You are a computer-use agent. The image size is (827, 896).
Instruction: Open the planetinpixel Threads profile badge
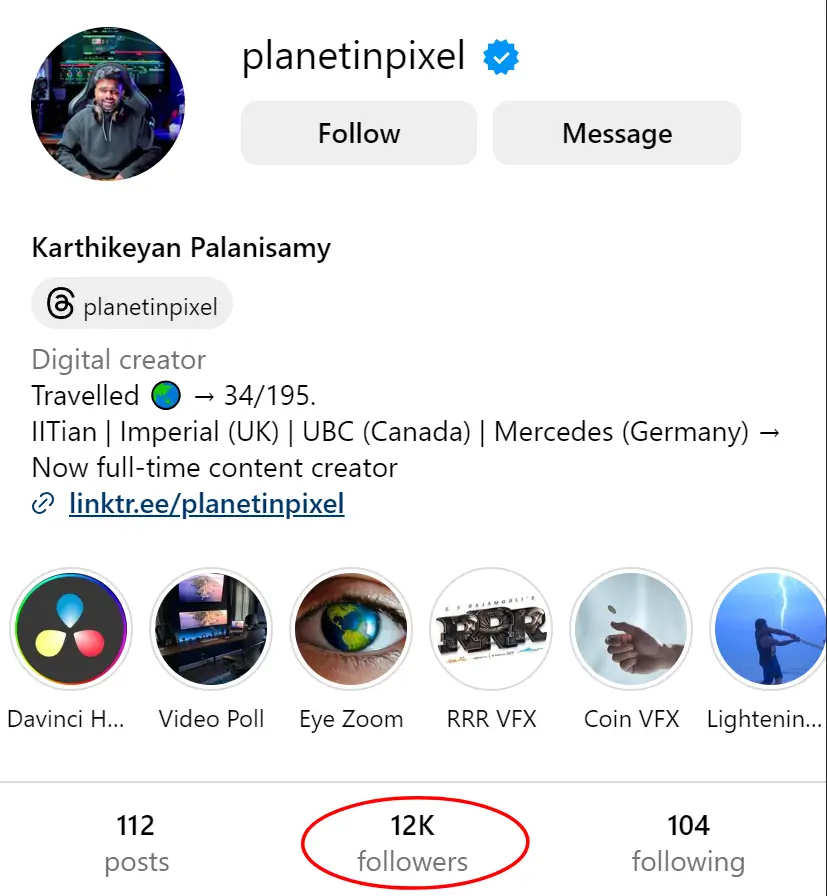pyautogui.click(x=132, y=304)
